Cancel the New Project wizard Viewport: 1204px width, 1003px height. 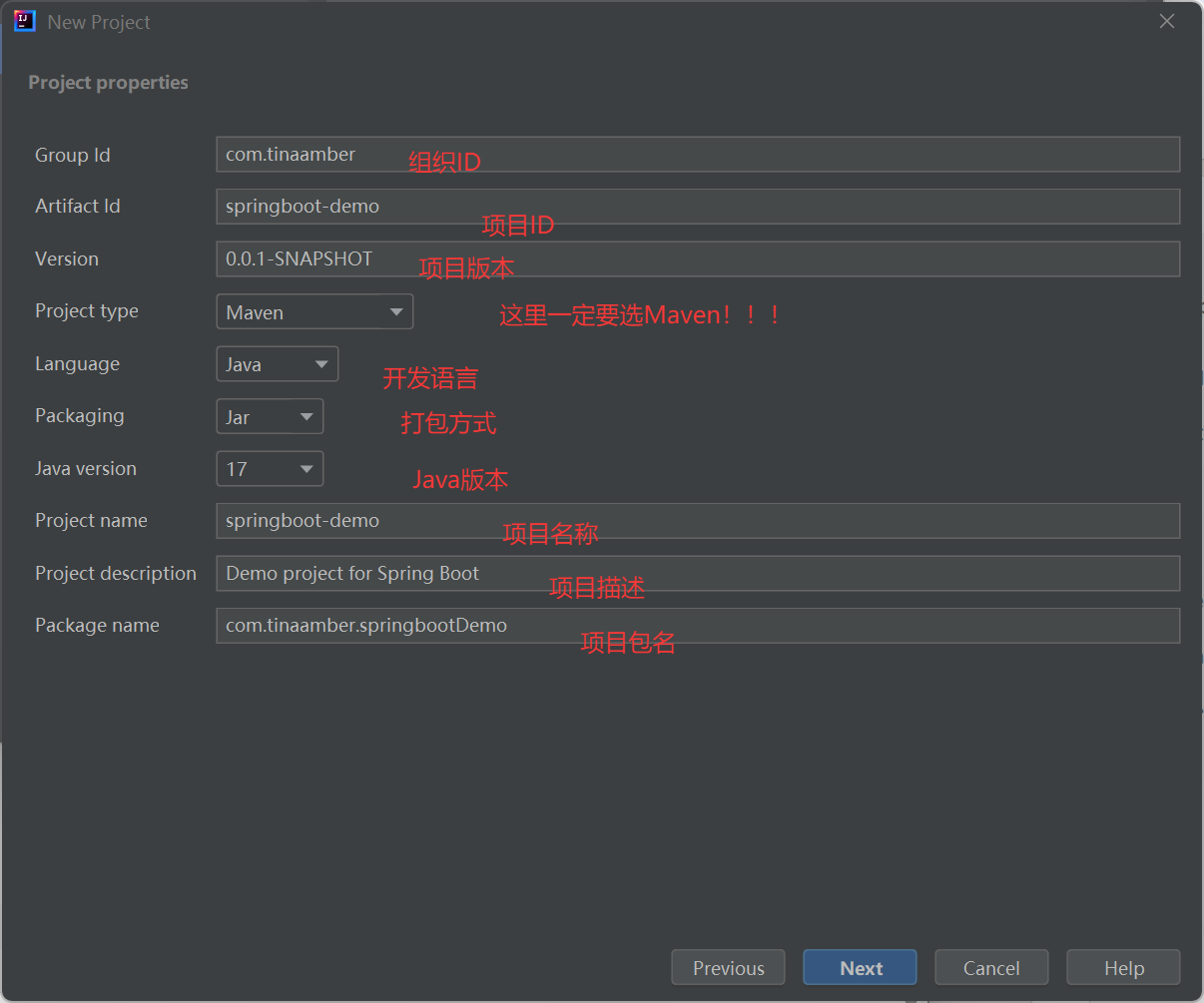991,968
